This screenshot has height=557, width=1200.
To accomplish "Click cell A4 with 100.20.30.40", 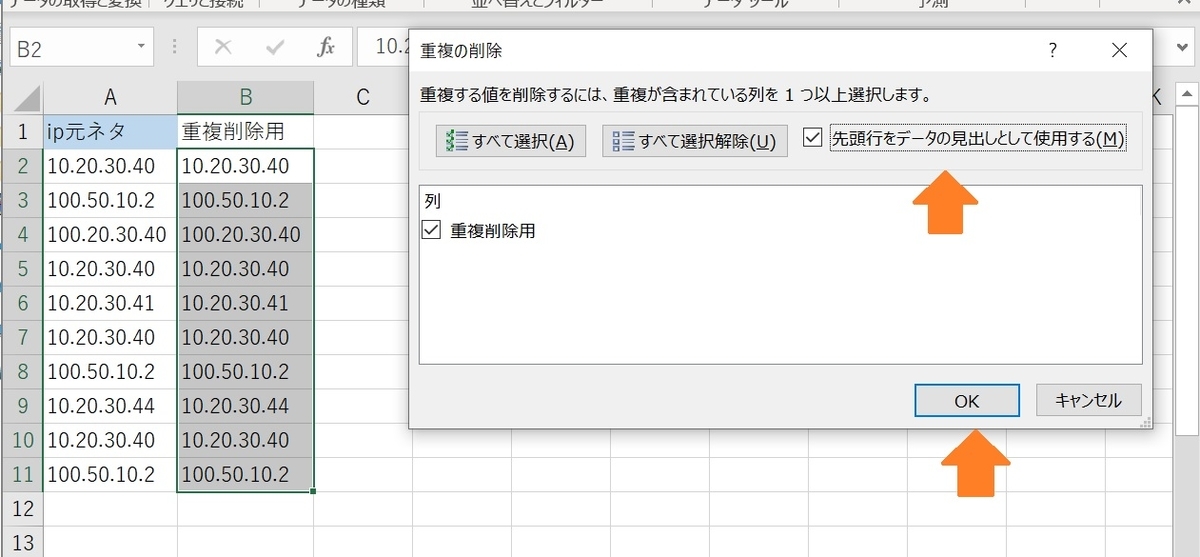I will pyautogui.click(x=111, y=234).
